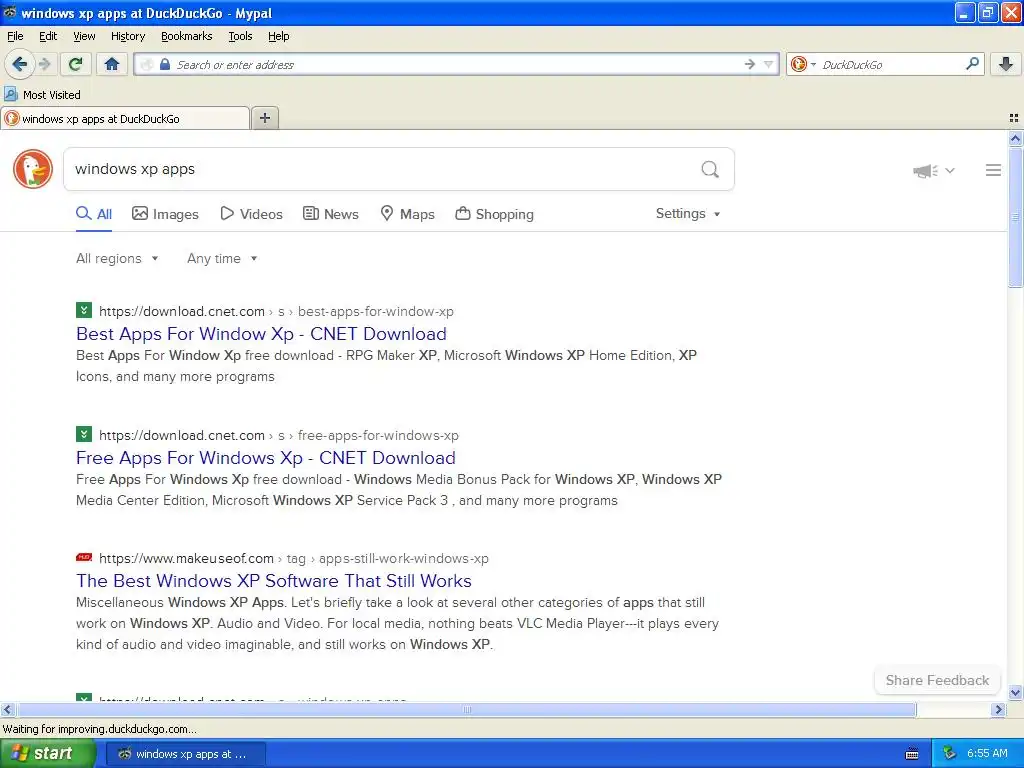Screen dimensions: 1024x768
Task: Switch to Maps results
Action: click(x=408, y=214)
